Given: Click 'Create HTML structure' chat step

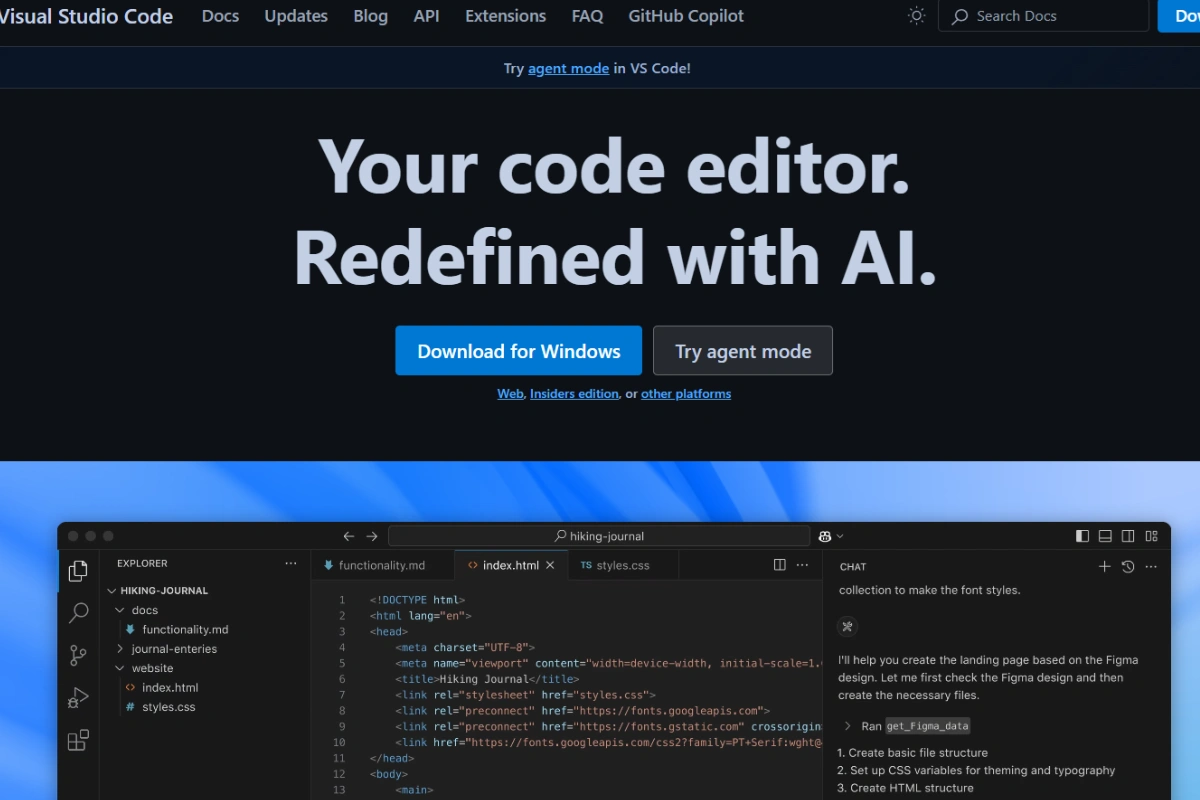Looking at the screenshot, I should tap(911, 788).
